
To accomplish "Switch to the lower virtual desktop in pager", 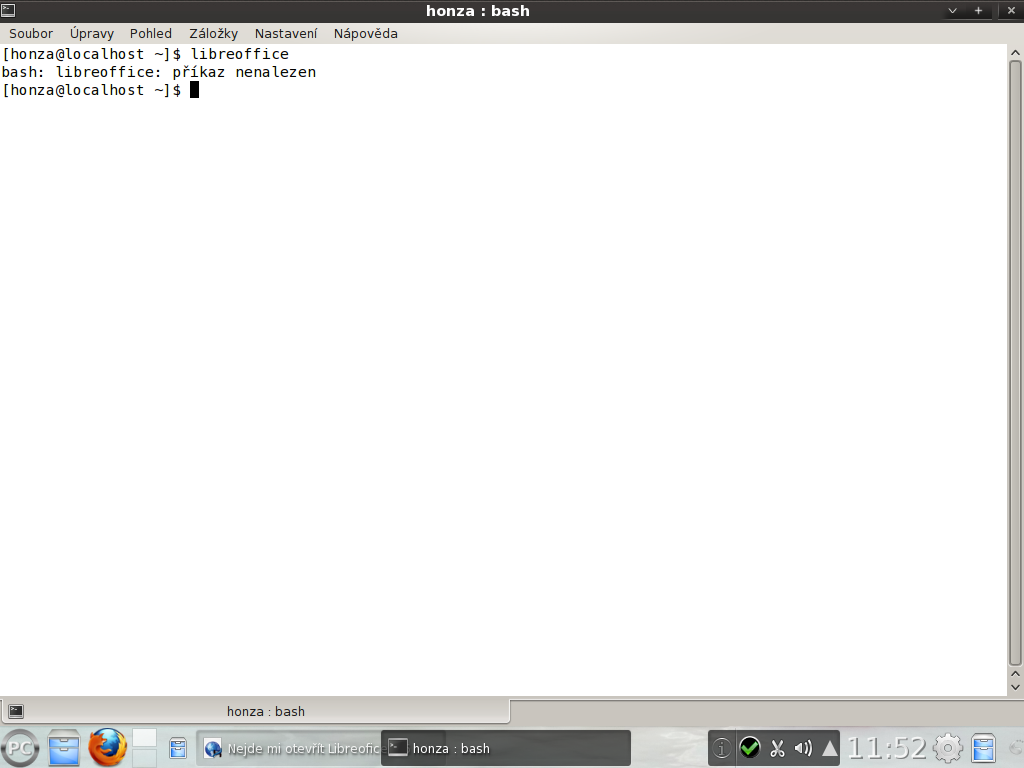I will 144,758.
